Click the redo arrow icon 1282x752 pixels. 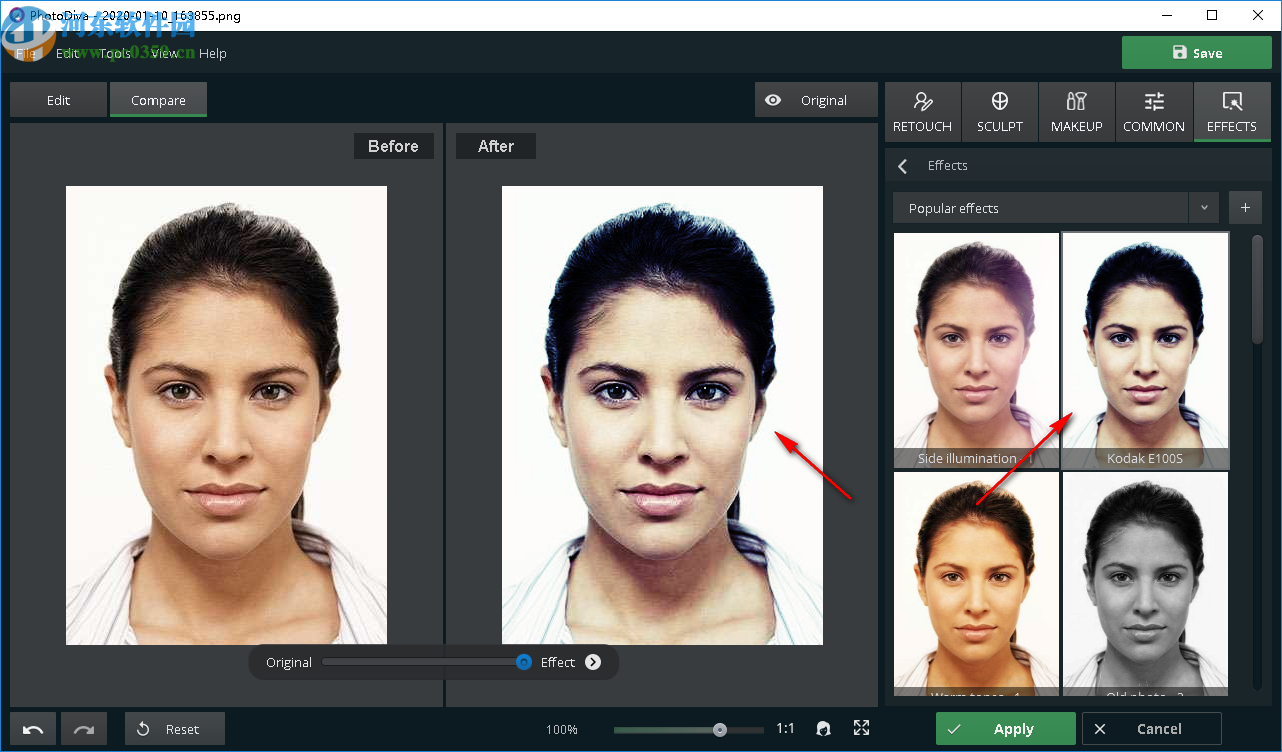(84, 729)
